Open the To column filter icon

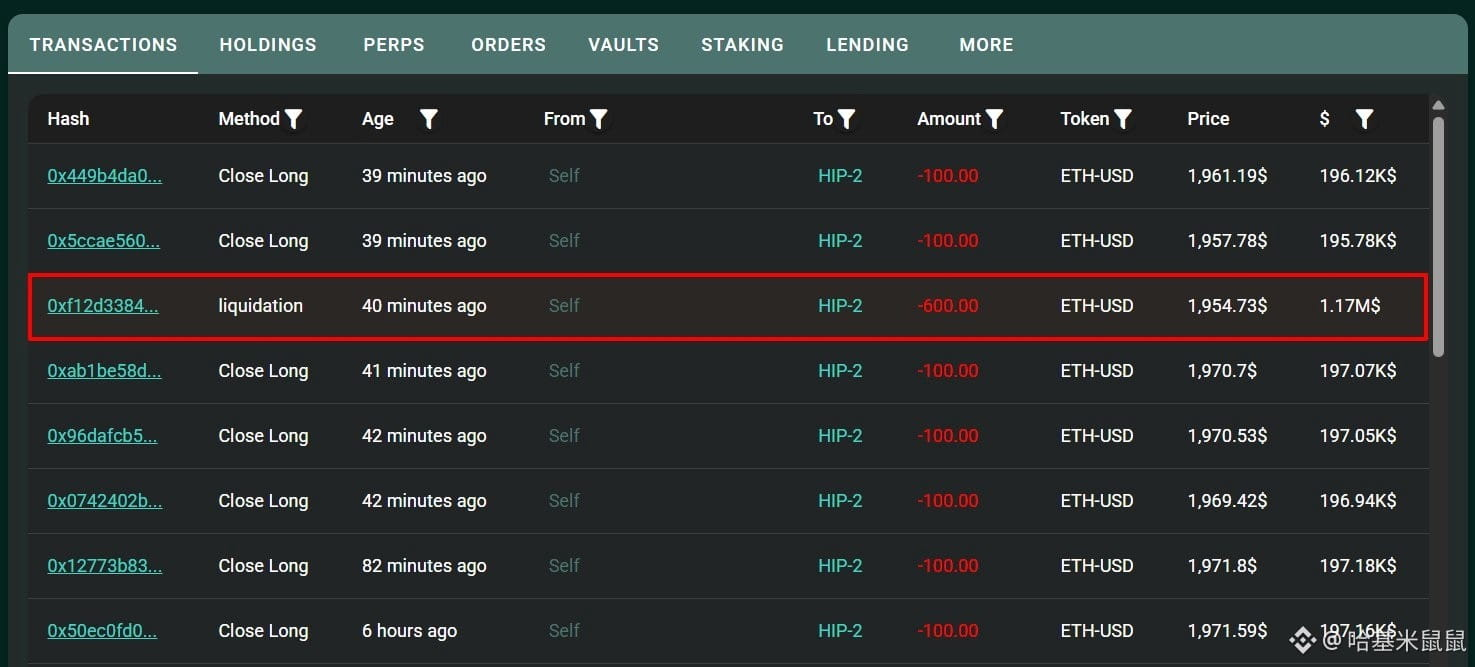click(x=846, y=119)
